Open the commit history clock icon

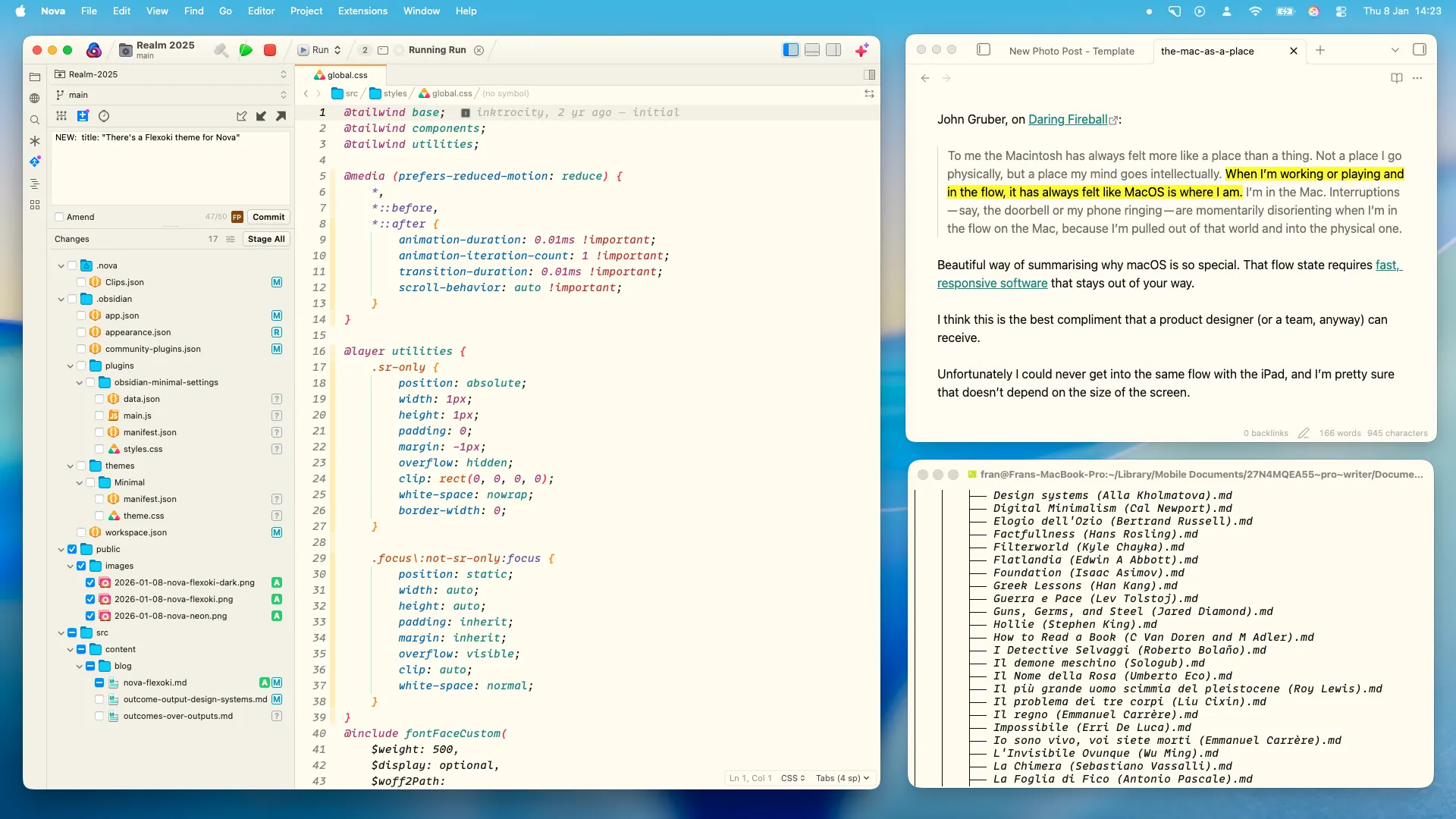coord(104,116)
